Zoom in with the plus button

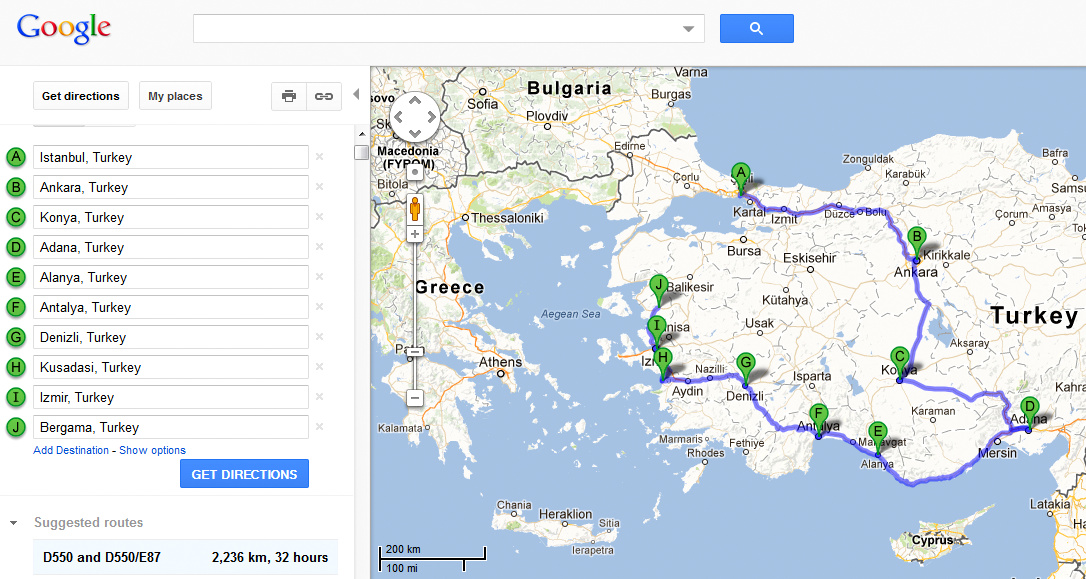click(415, 234)
